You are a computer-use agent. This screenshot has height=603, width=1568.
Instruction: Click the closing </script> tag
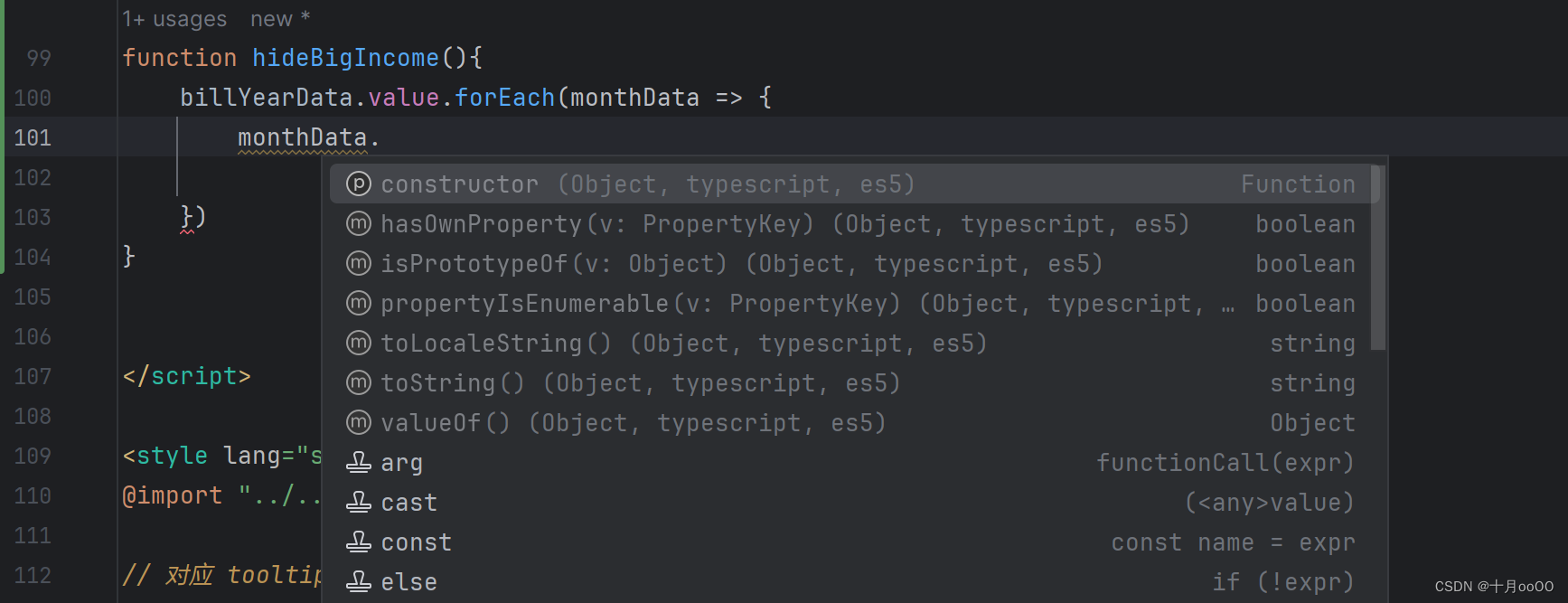pyautogui.click(x=187, y=376)
